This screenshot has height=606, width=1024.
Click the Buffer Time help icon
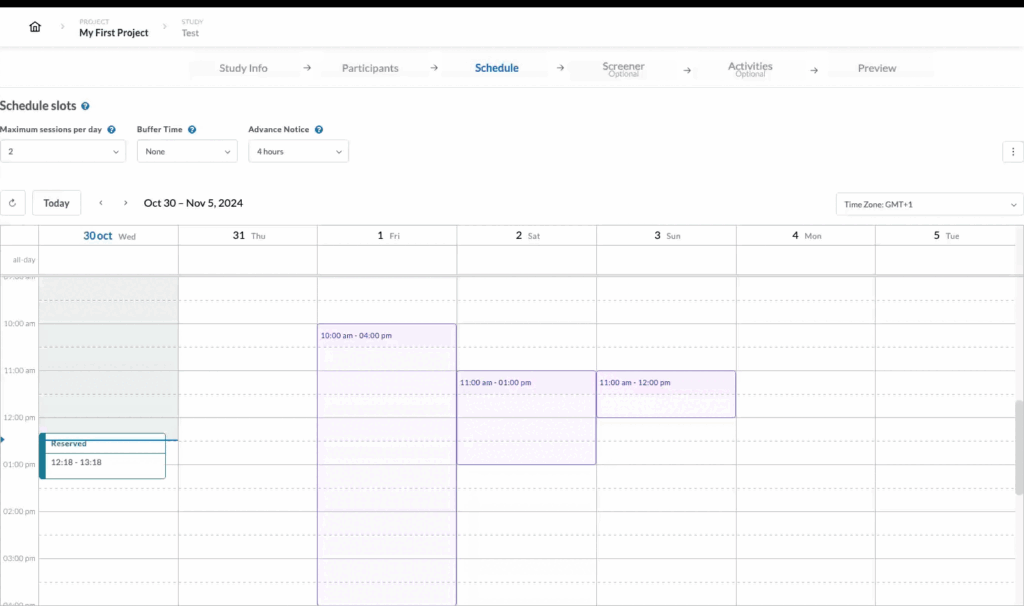[x=193, y=129]
